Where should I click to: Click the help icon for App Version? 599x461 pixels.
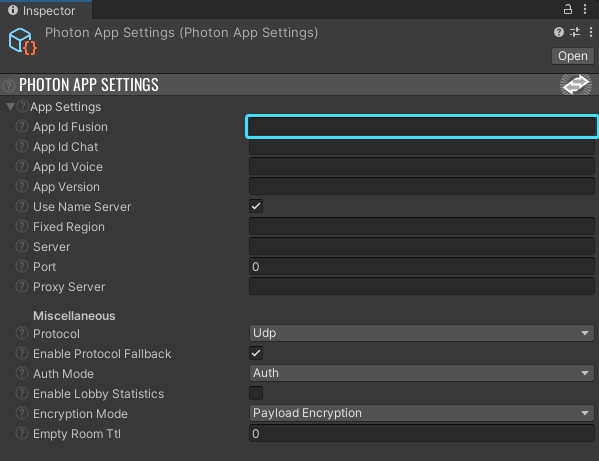pos(22,186)
